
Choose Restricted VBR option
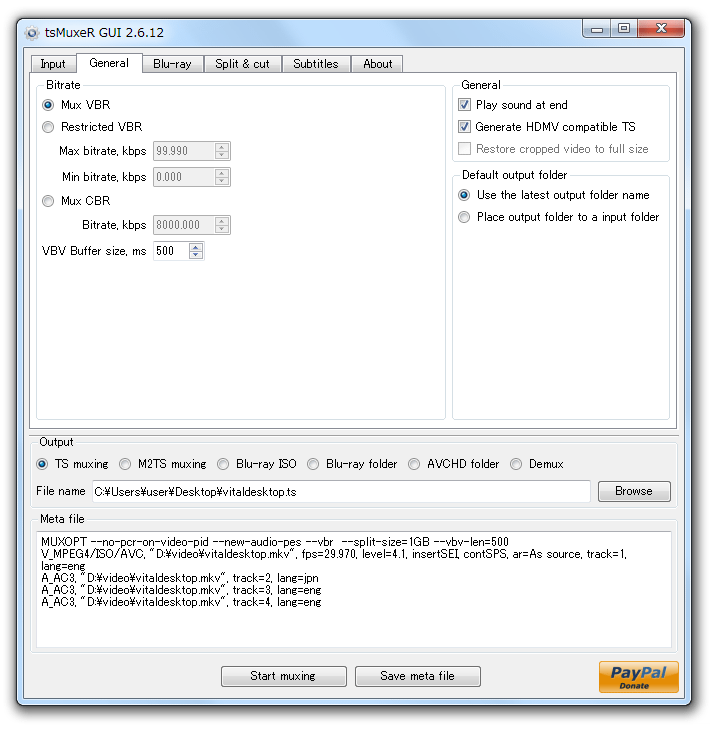coord(48,127)
